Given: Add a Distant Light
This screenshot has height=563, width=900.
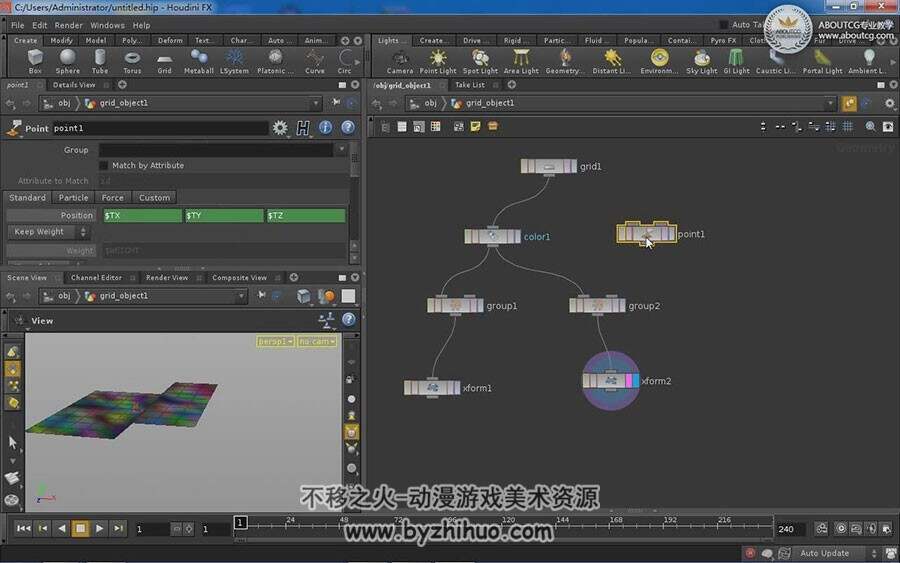Looking at the screenshot, I should 612,61.
